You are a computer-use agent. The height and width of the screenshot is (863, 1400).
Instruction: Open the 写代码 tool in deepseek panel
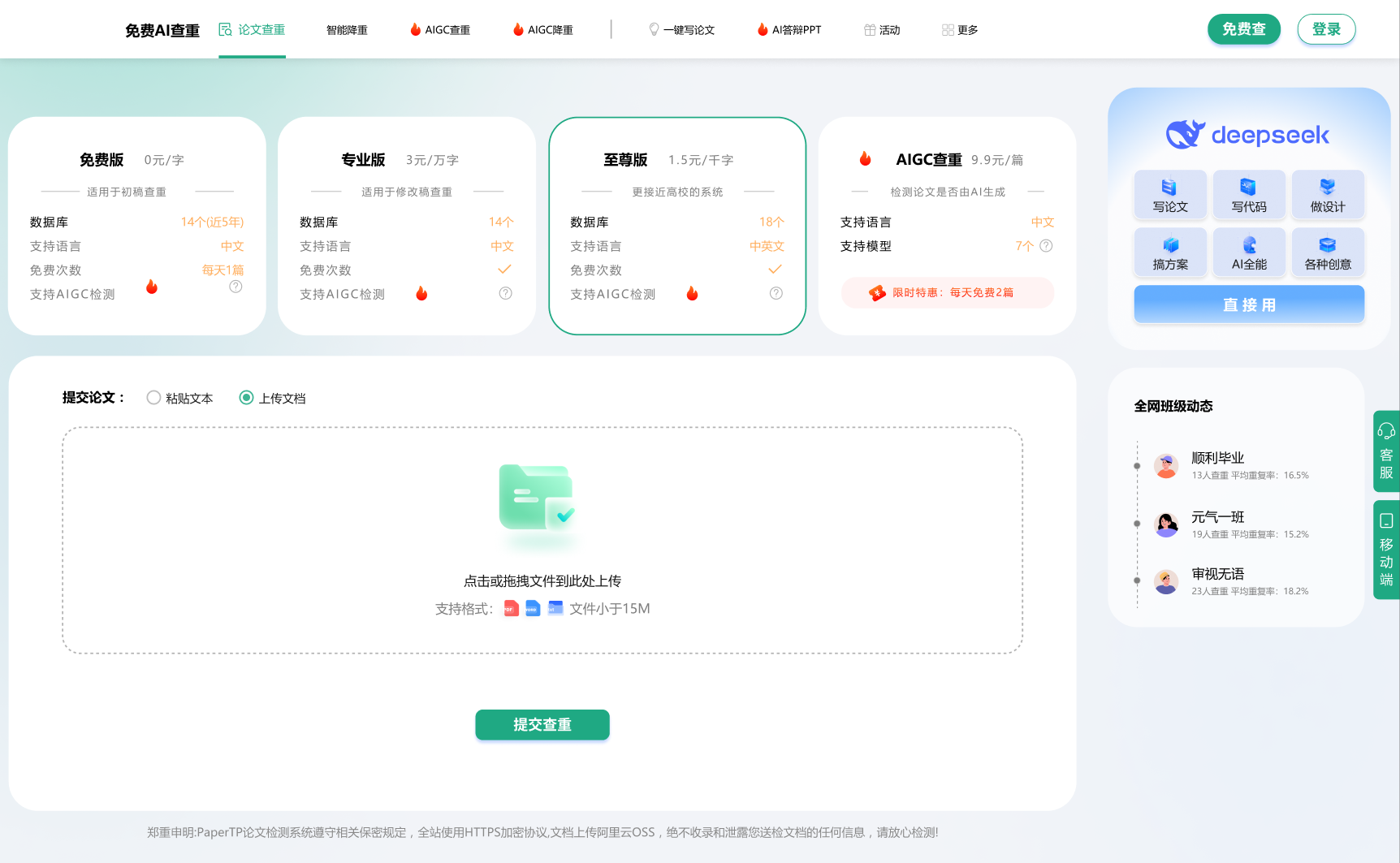point(1248,195)
